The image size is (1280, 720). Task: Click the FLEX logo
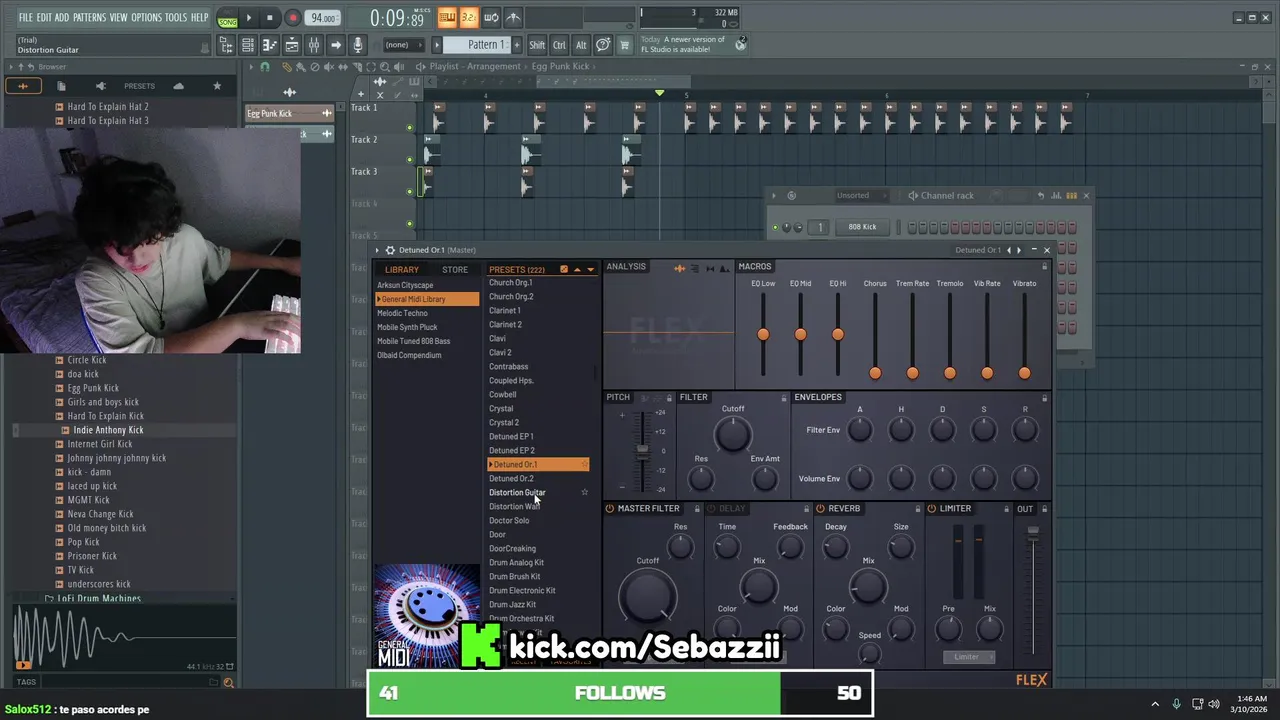tap(1031, 680)
